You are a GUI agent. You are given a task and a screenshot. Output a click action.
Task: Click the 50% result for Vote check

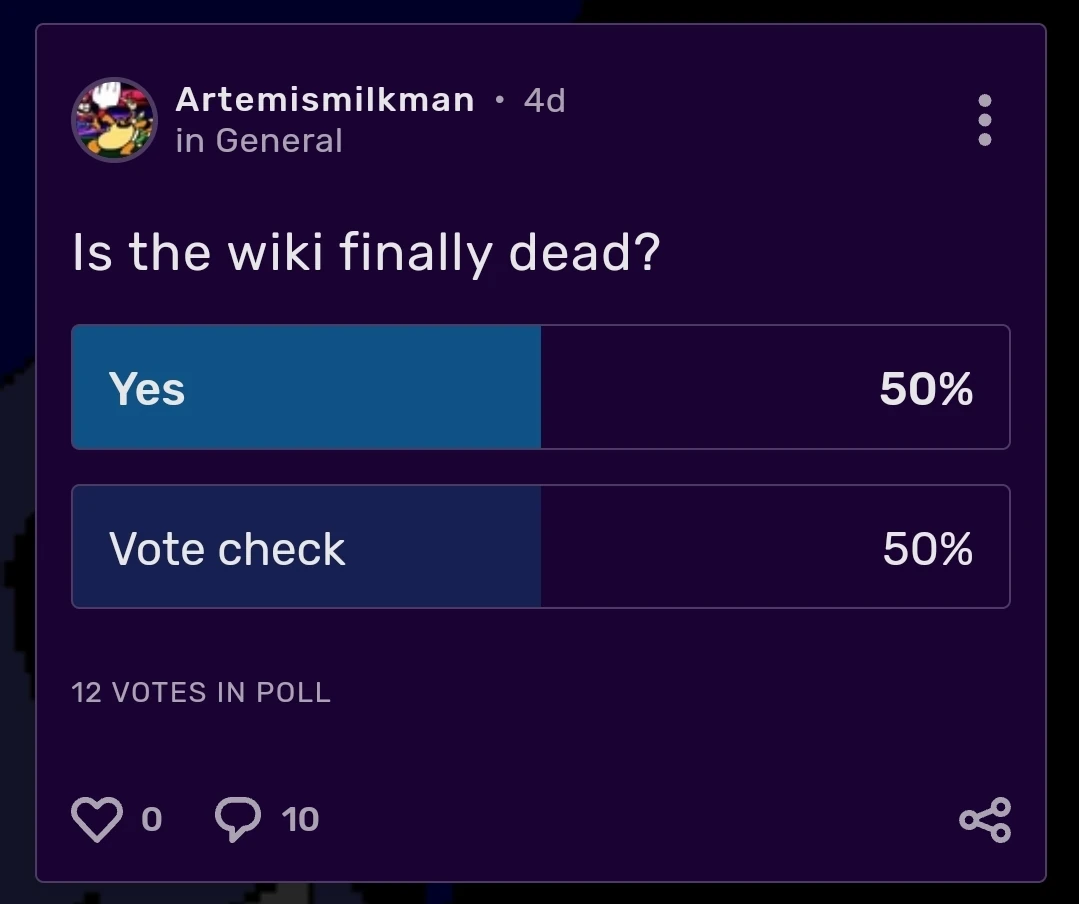coord(927,548)
